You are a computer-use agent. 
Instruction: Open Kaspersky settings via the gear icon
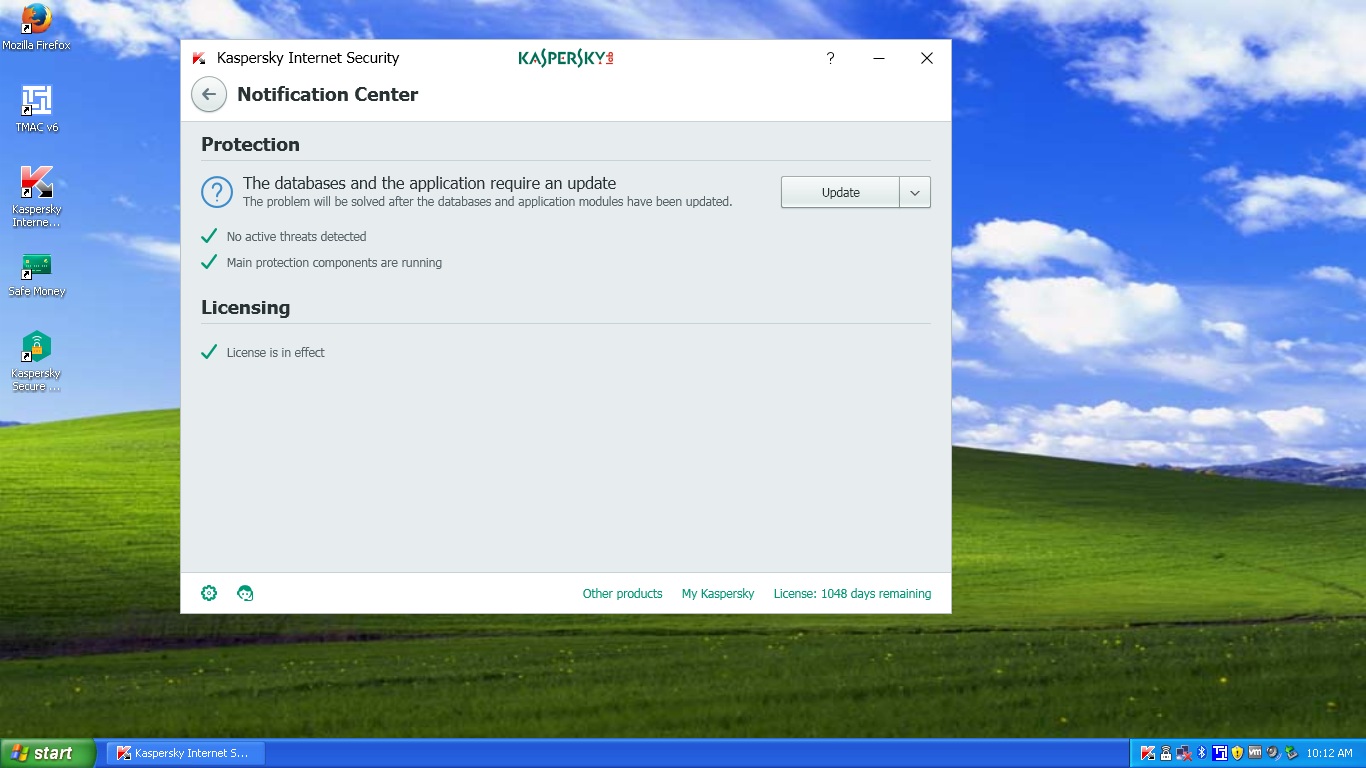[209, 593]
